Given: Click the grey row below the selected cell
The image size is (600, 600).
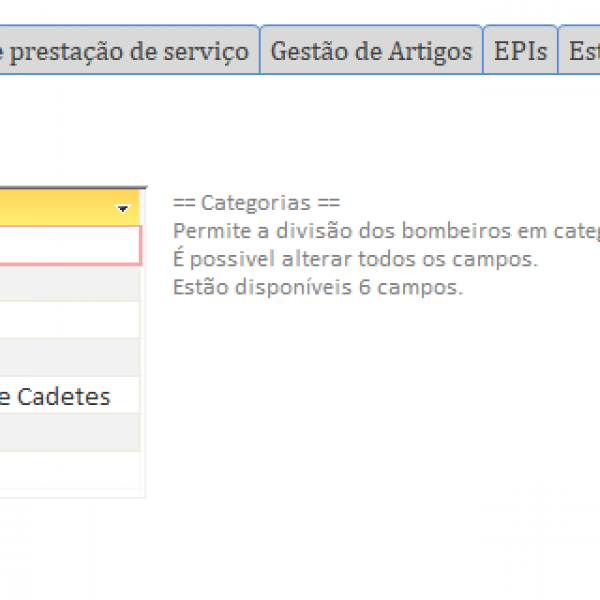Looking at the screenshot, I should [x=68, y=283].
